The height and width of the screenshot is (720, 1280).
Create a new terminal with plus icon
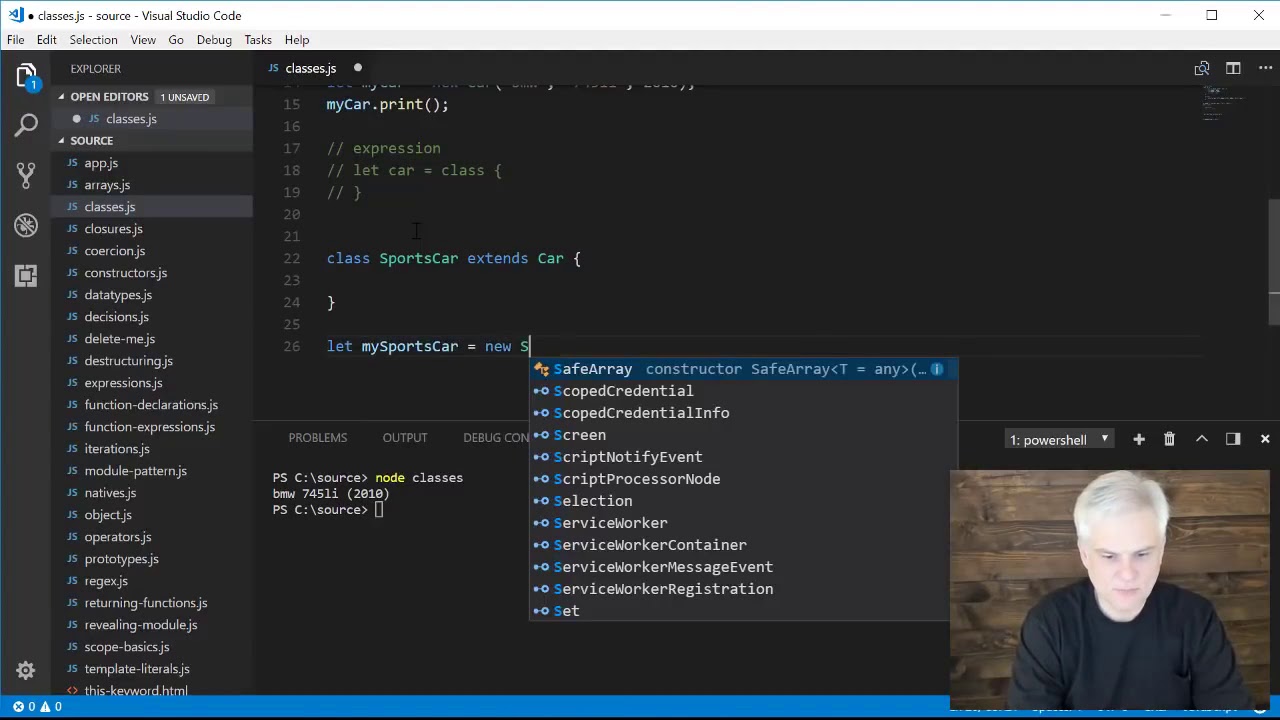click(1139, 439)
